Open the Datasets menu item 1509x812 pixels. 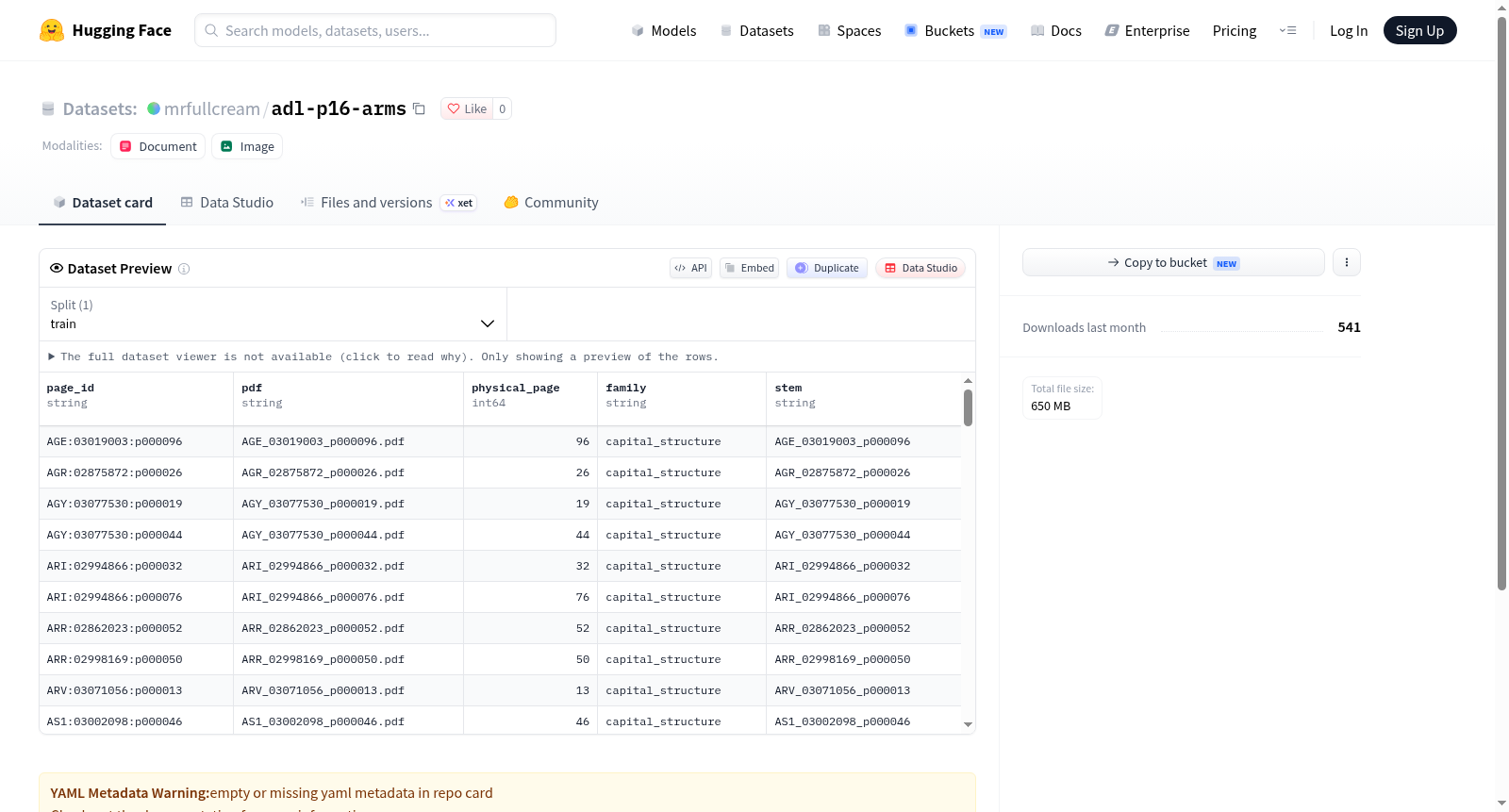[756, 30]
